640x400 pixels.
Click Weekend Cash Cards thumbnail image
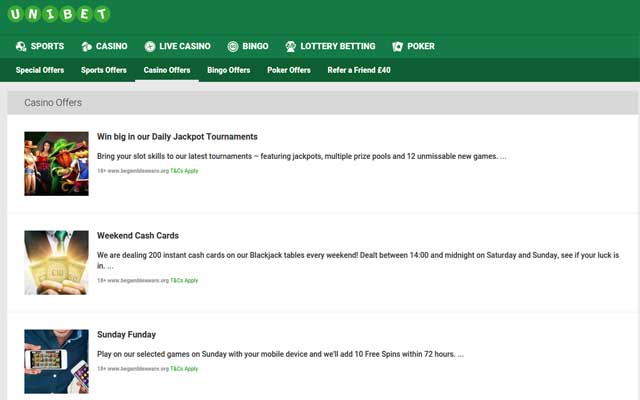point(56,262)
